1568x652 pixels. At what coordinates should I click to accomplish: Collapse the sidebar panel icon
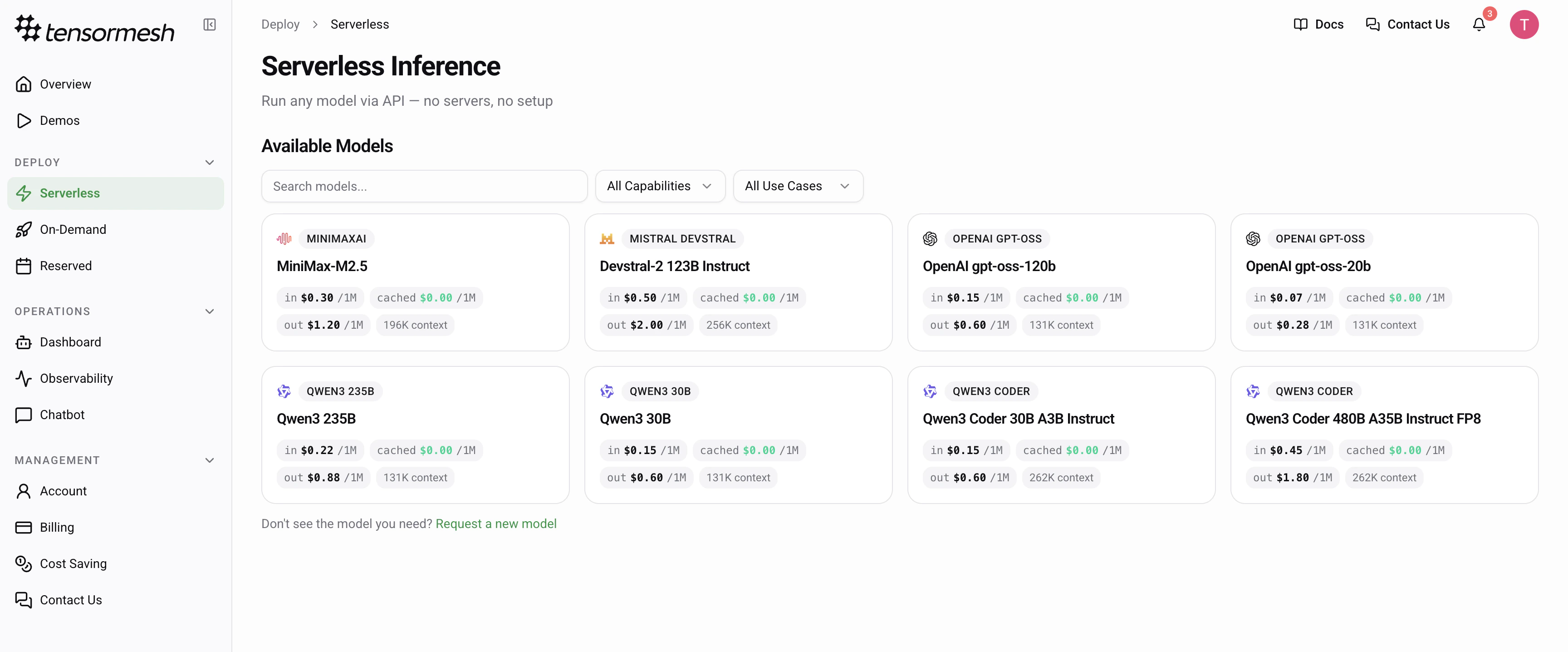pyautogui.click(x=210, y=25)
